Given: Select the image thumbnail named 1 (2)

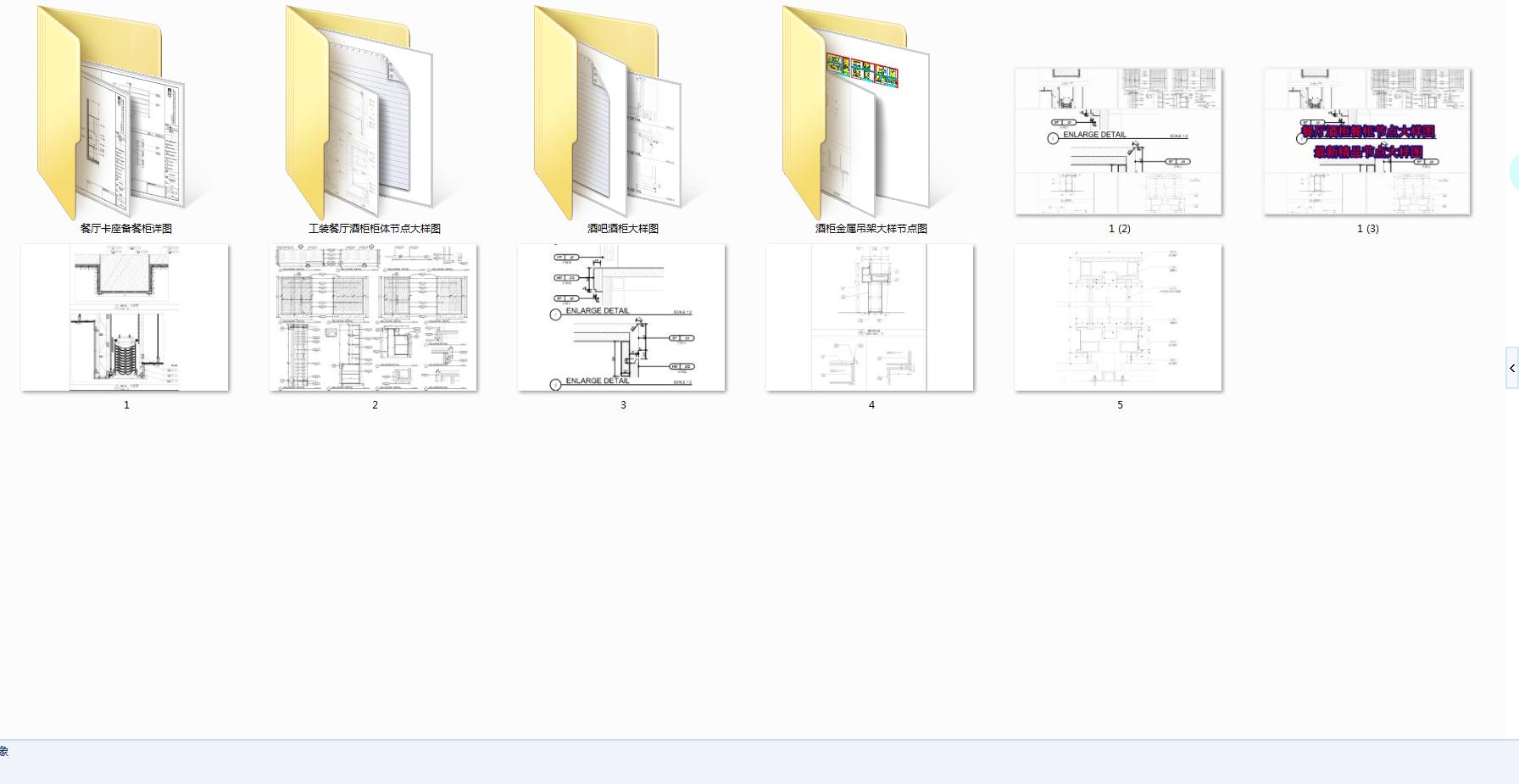Looking at the screenshot, I should [x=1119, y=142].
